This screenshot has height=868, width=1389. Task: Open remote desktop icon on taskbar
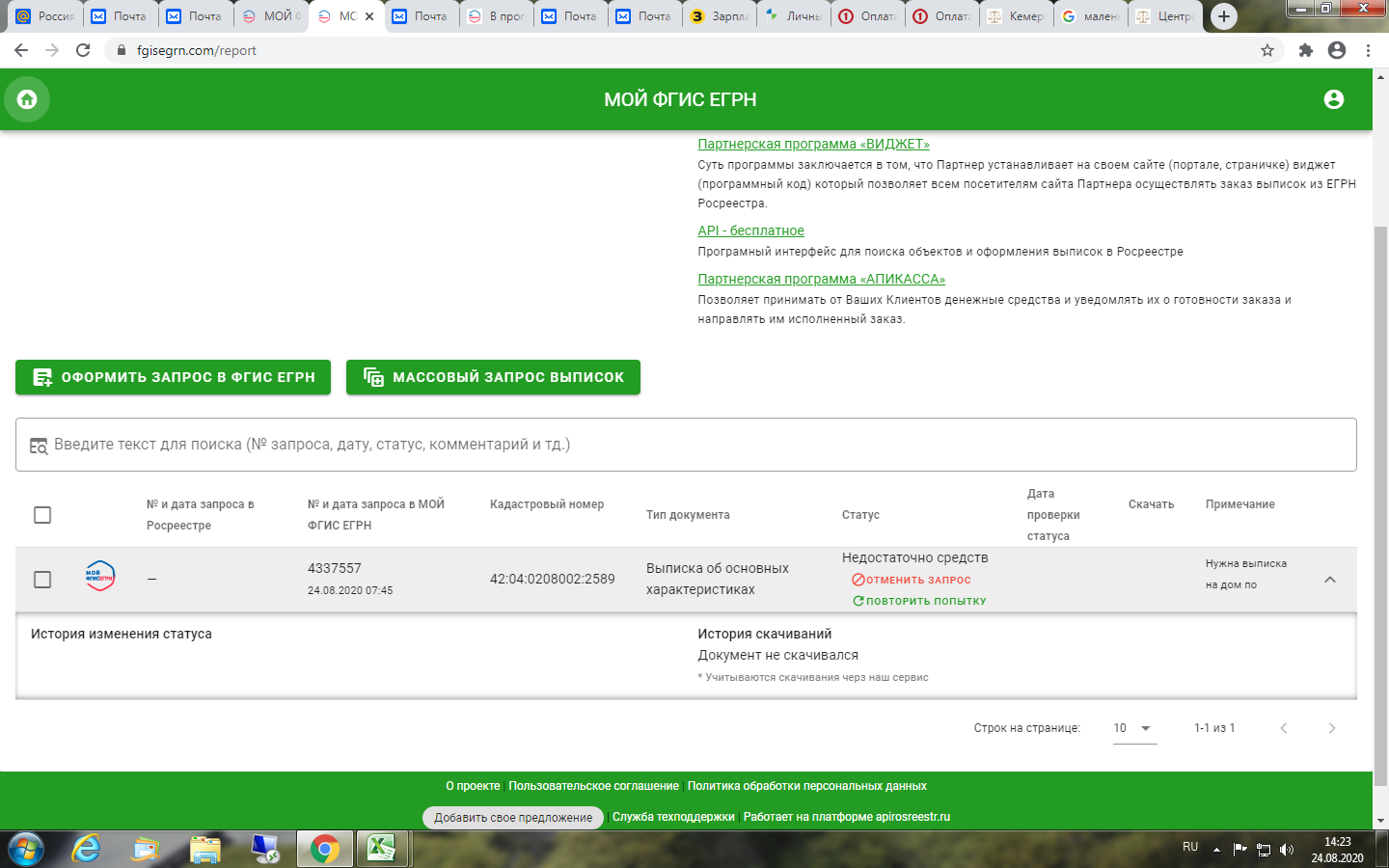coord(264,850)
